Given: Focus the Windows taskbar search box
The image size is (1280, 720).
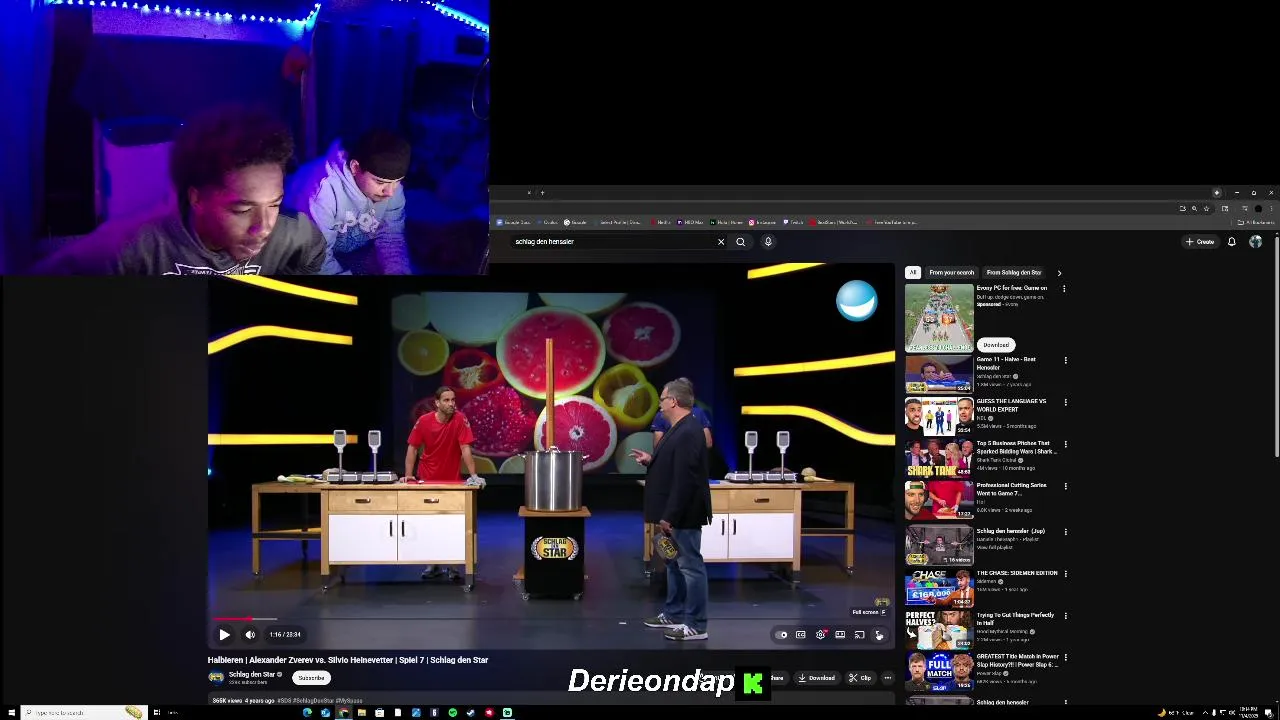Looking at the screenshot, I should [83, 712].
